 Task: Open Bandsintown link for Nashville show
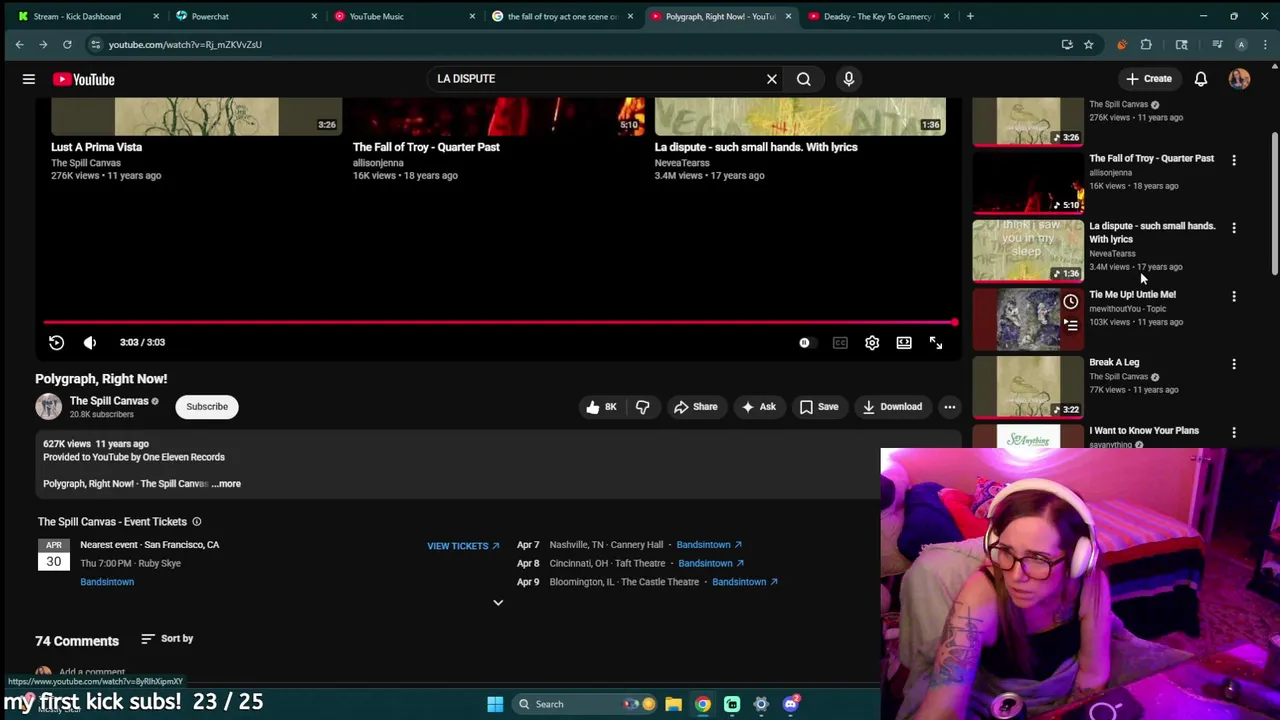(709, 545)
